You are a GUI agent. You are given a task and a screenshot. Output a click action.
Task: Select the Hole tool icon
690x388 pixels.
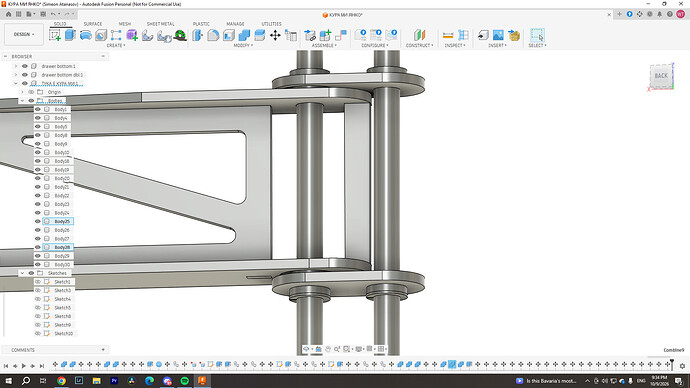coord(101,35)
